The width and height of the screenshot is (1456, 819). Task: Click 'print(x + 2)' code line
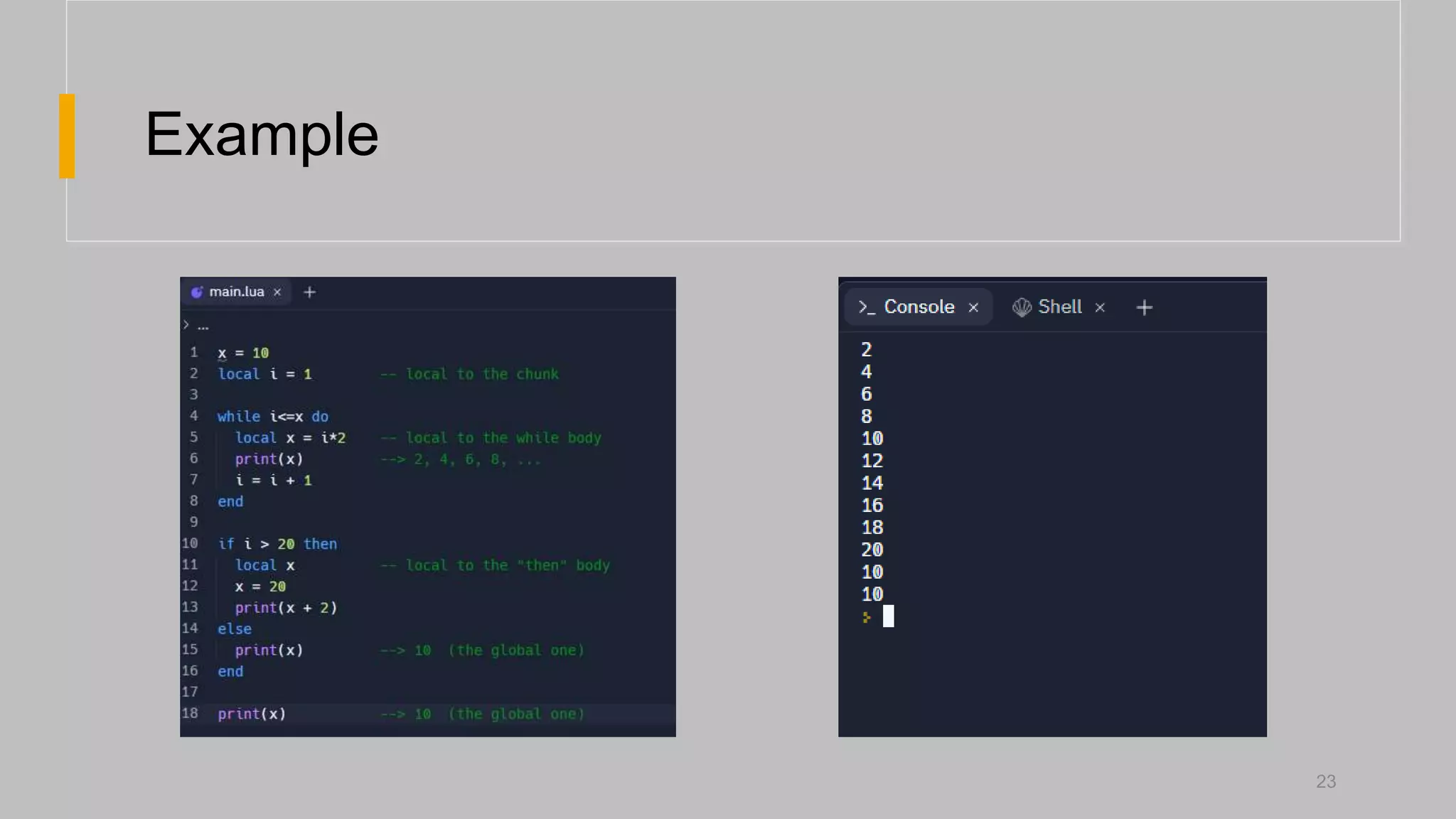(x=286, y=608)
